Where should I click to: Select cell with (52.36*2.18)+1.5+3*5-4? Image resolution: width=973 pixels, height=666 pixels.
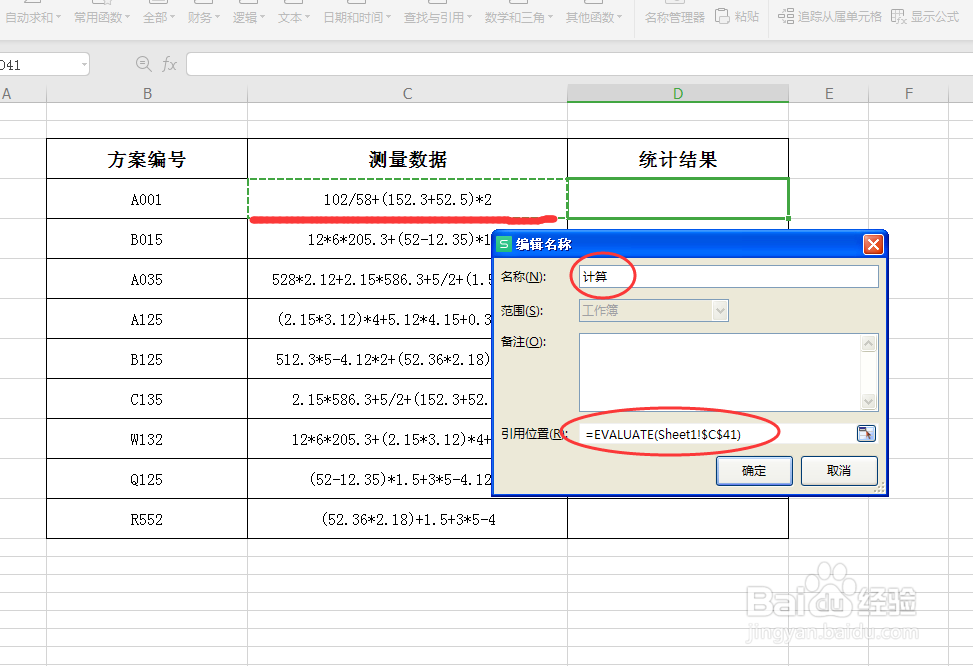[407, 519]
